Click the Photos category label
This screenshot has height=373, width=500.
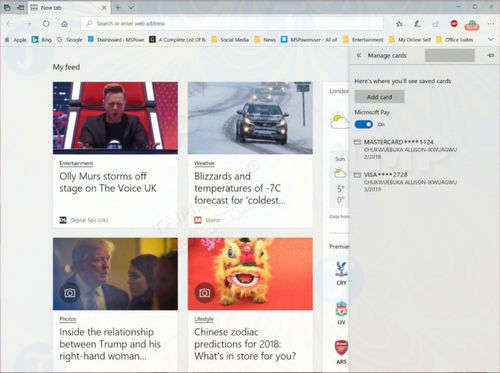tap(68, 319)
